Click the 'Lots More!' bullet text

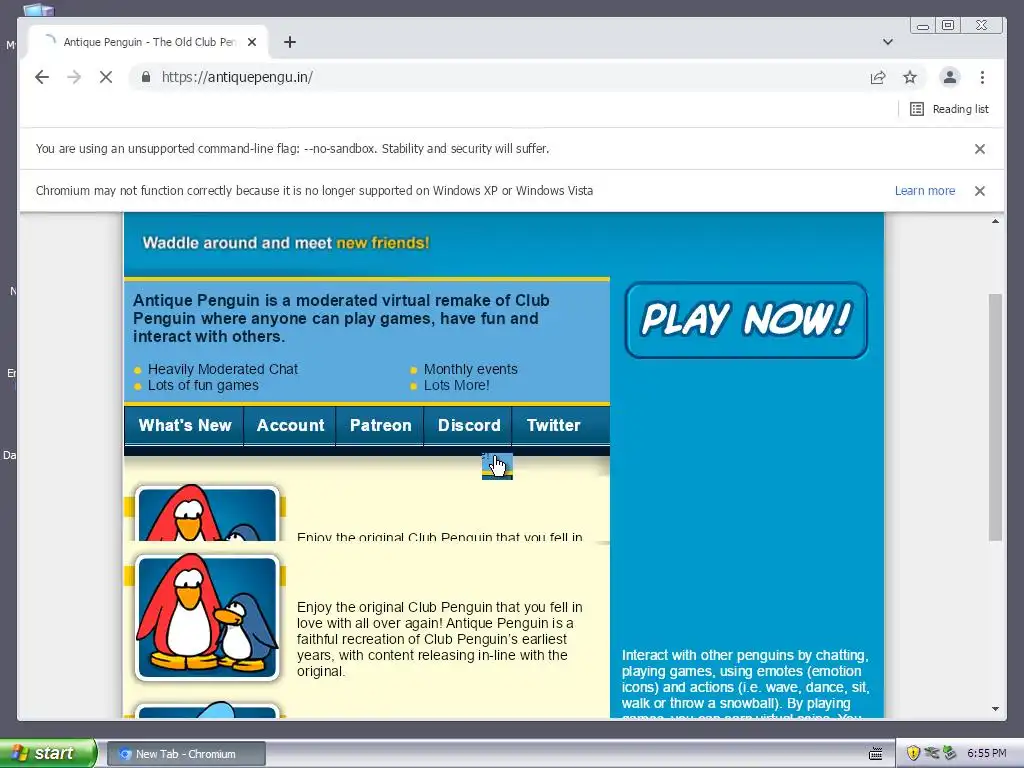click(x=456, y=385)
